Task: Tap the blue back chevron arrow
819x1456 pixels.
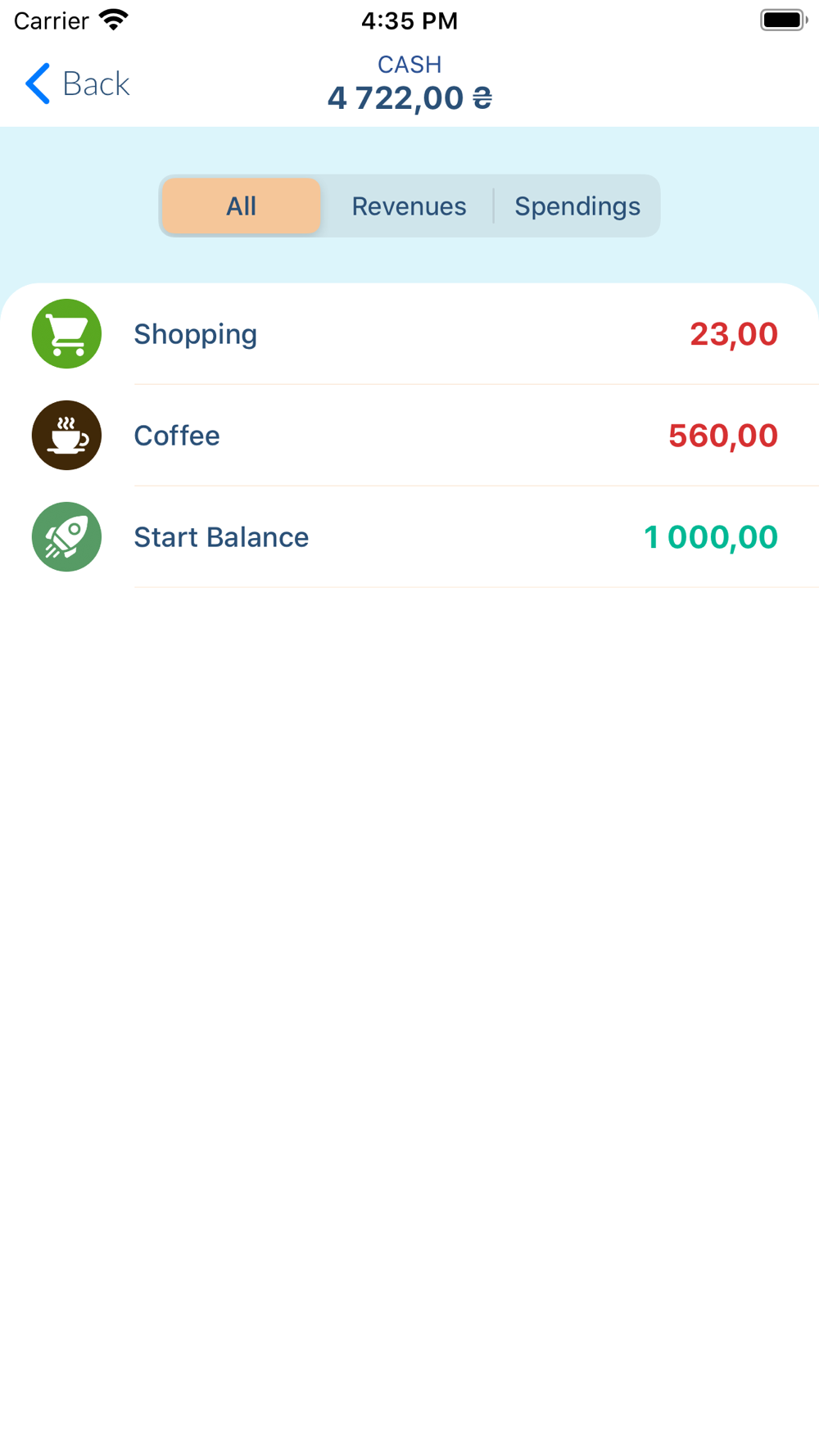Action: 38,84
